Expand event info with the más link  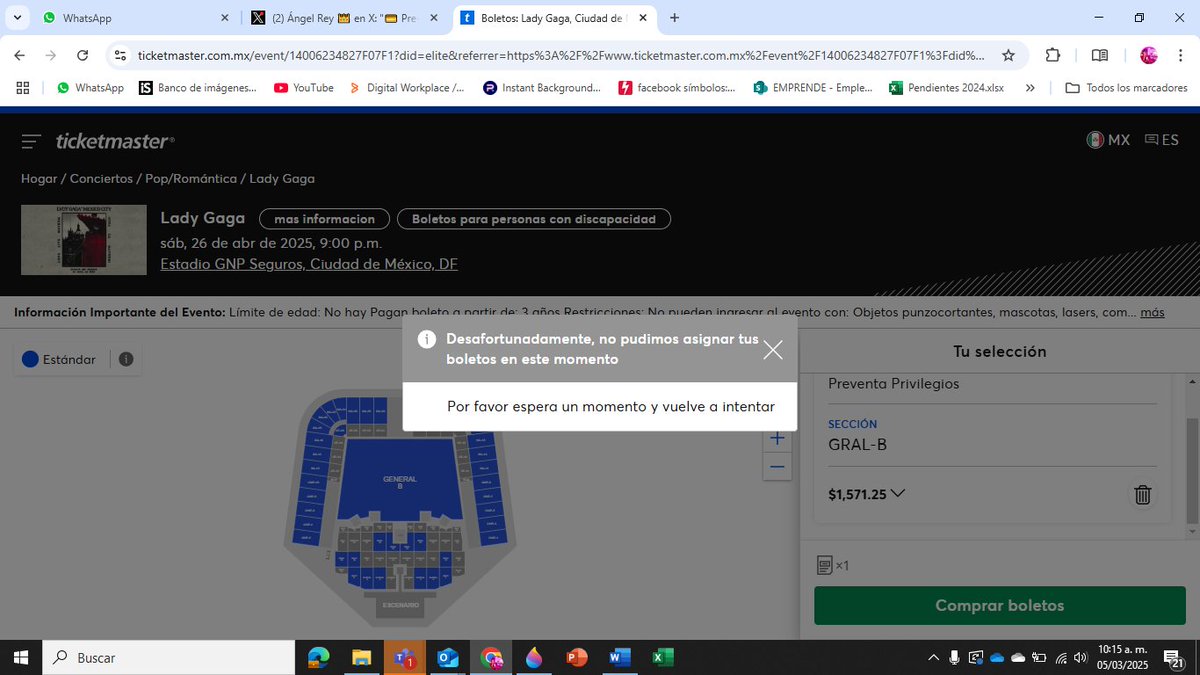(x=1152, y=312)
